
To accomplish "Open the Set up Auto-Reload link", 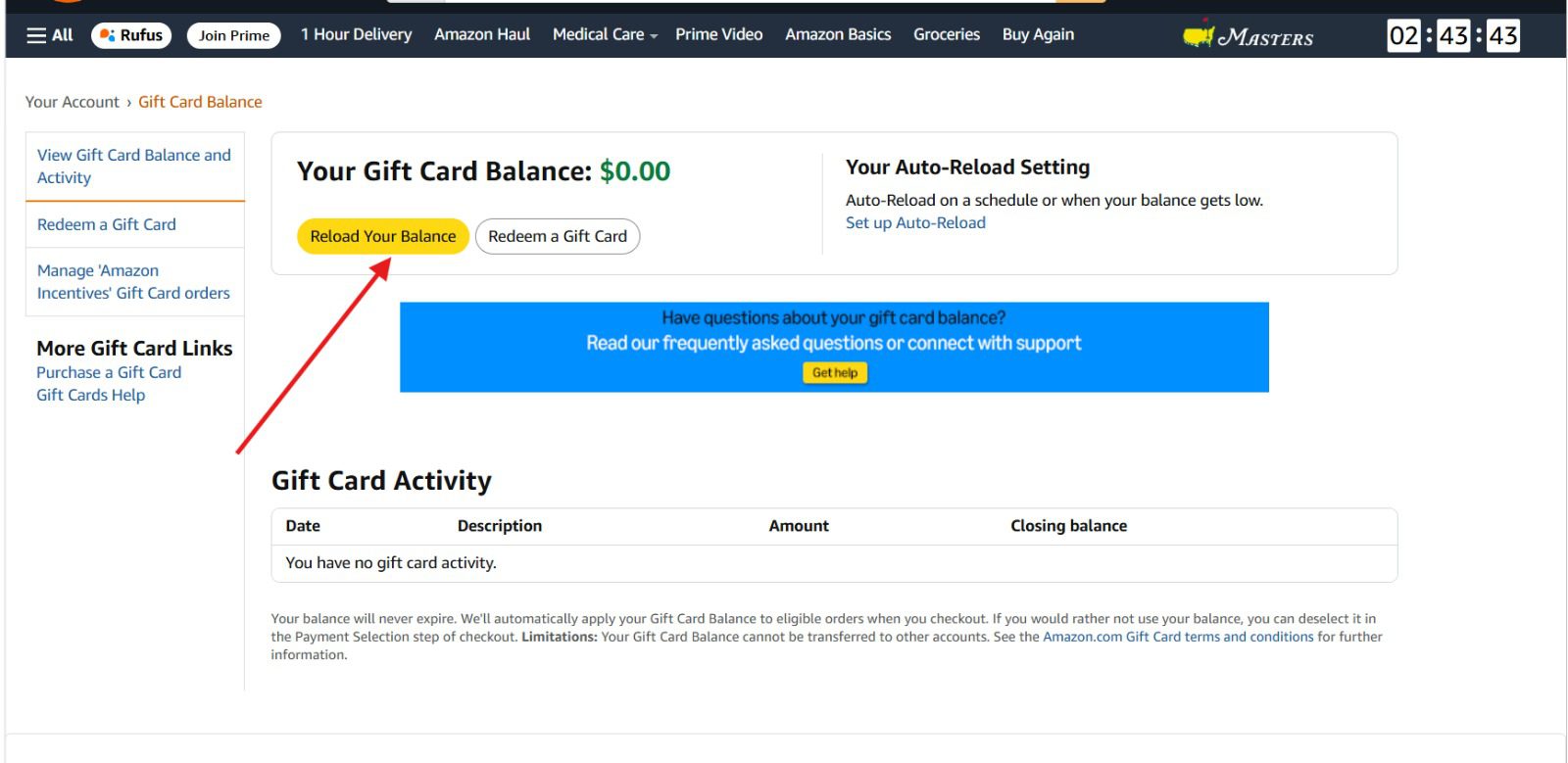I will point(915,222).
